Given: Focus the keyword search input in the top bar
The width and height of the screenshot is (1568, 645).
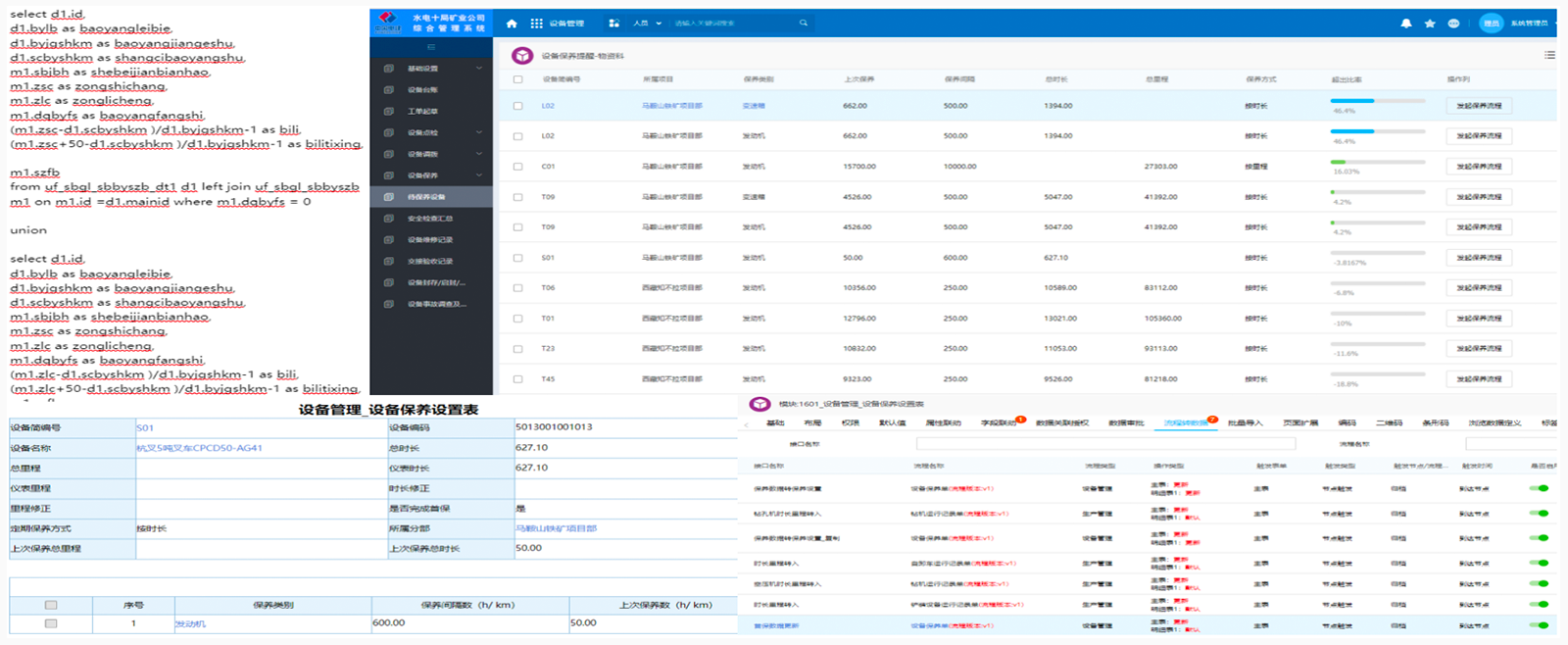Looking at the screenshot, I should pyautogui.click(x=733, y=24).
